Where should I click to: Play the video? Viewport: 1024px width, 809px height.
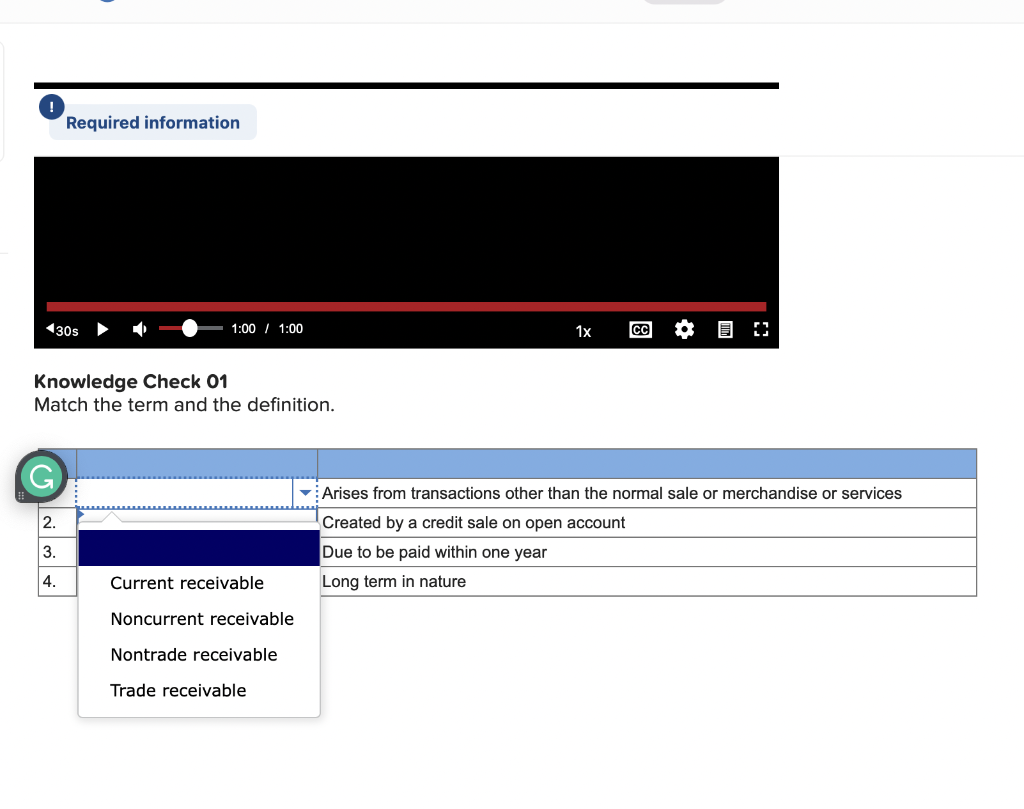coord(103,329)
